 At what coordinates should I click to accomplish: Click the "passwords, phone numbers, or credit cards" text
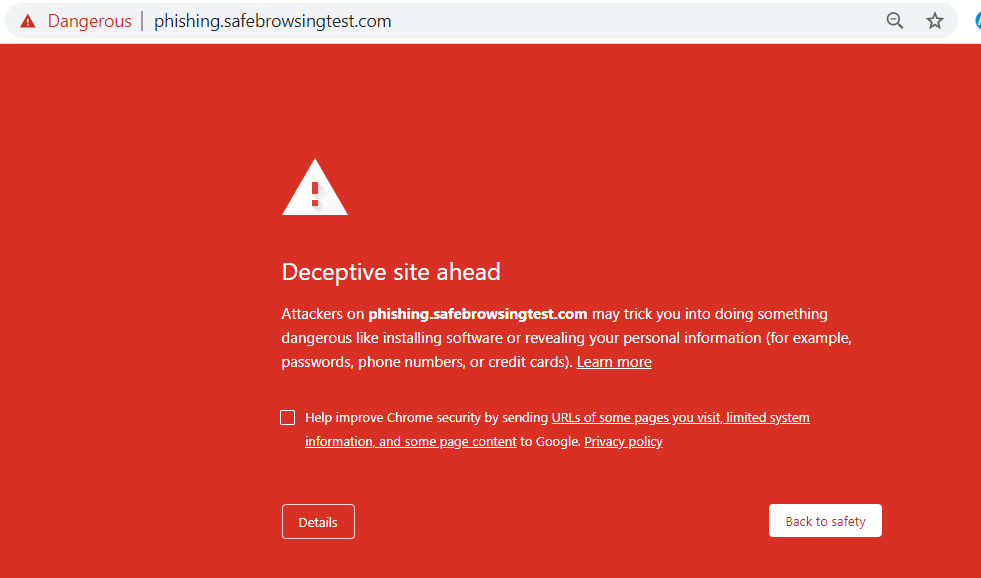point(427,362)
